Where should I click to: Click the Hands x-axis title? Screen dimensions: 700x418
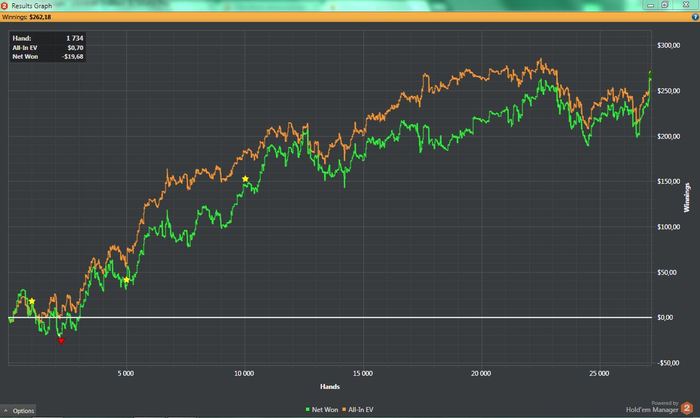coord(330,387)
